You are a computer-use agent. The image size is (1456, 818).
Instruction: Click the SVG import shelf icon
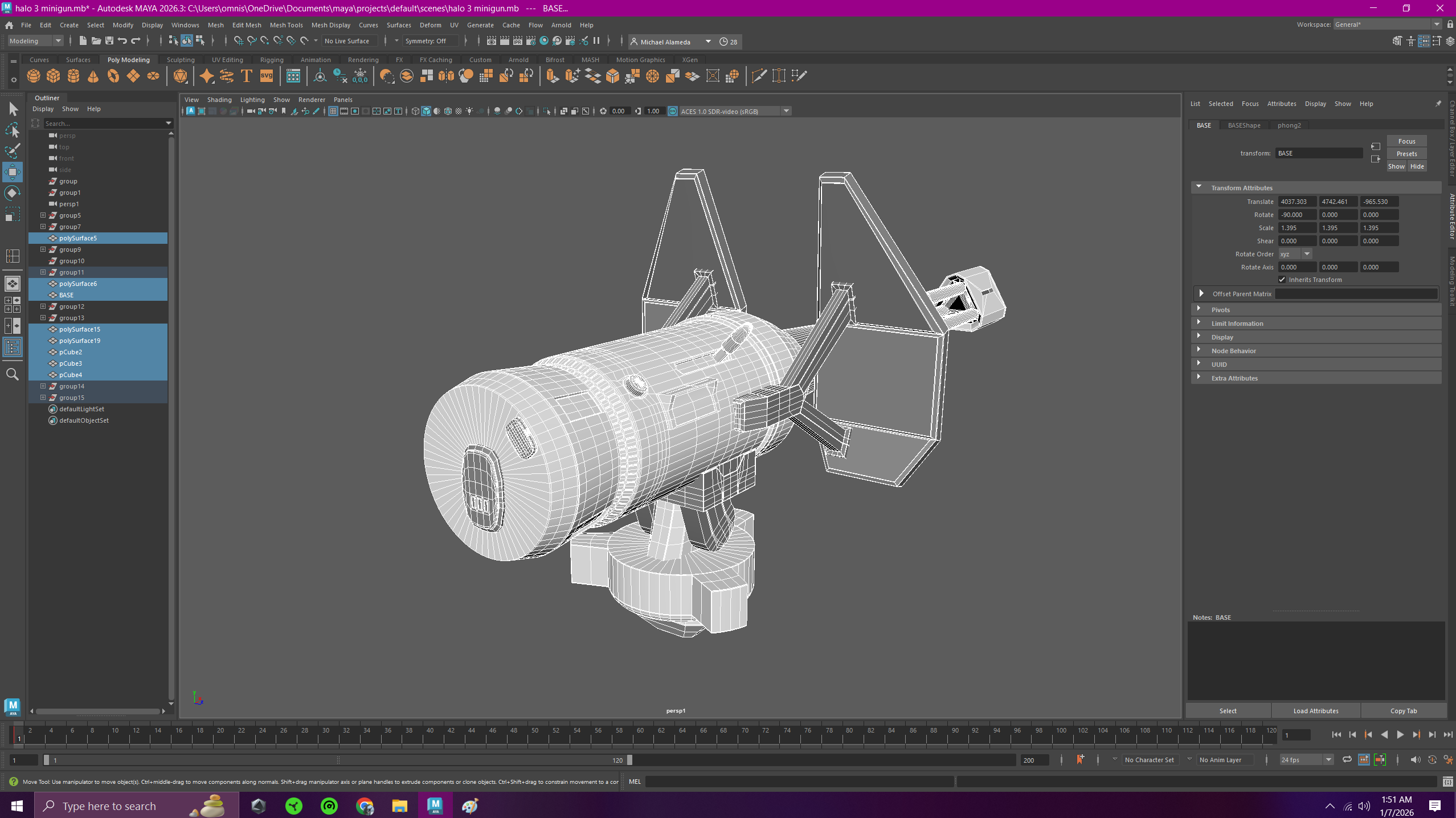tap(266, 76)
